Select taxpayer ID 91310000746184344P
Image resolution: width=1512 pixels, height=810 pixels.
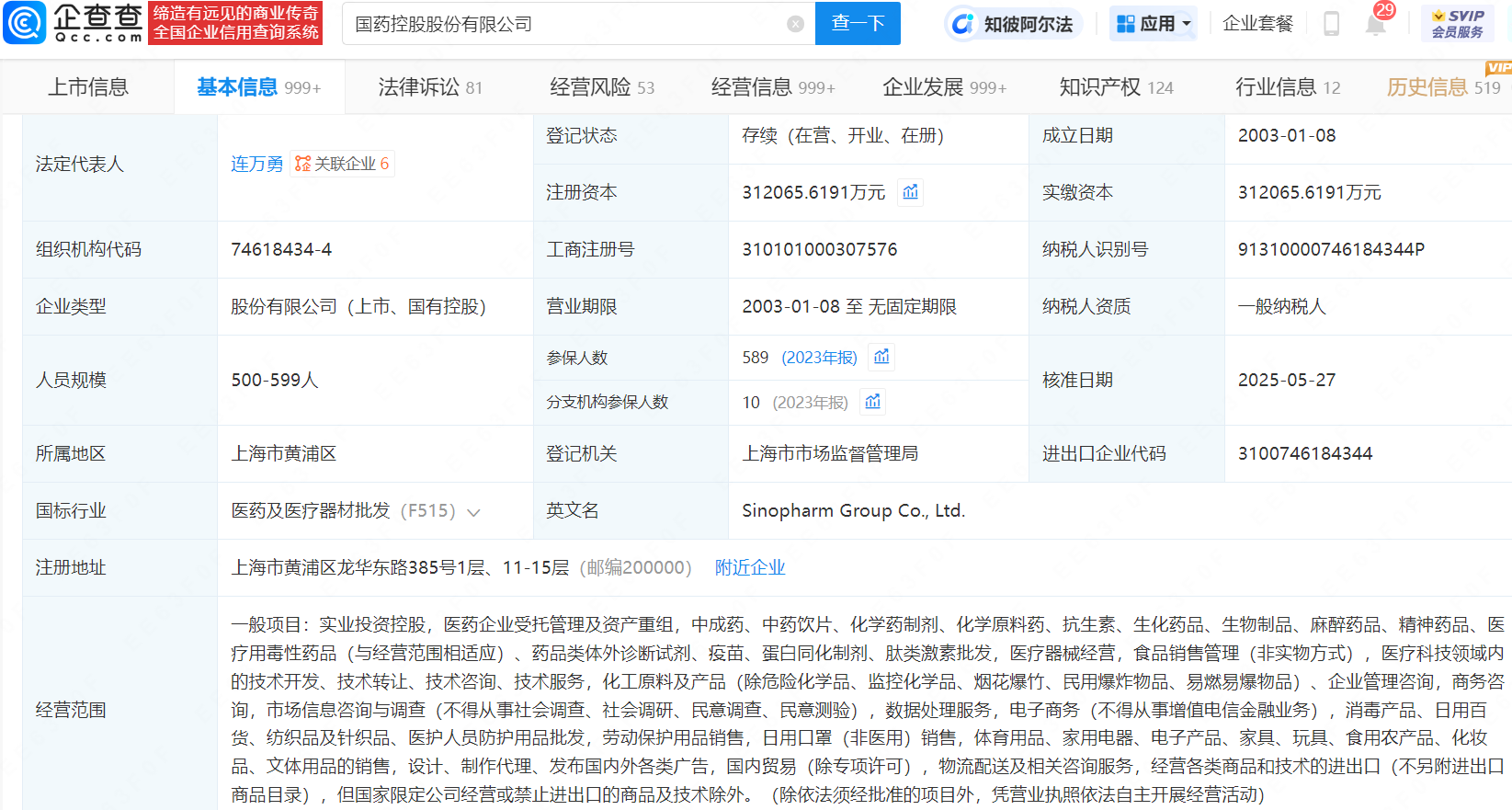[x=1331, y=249]
